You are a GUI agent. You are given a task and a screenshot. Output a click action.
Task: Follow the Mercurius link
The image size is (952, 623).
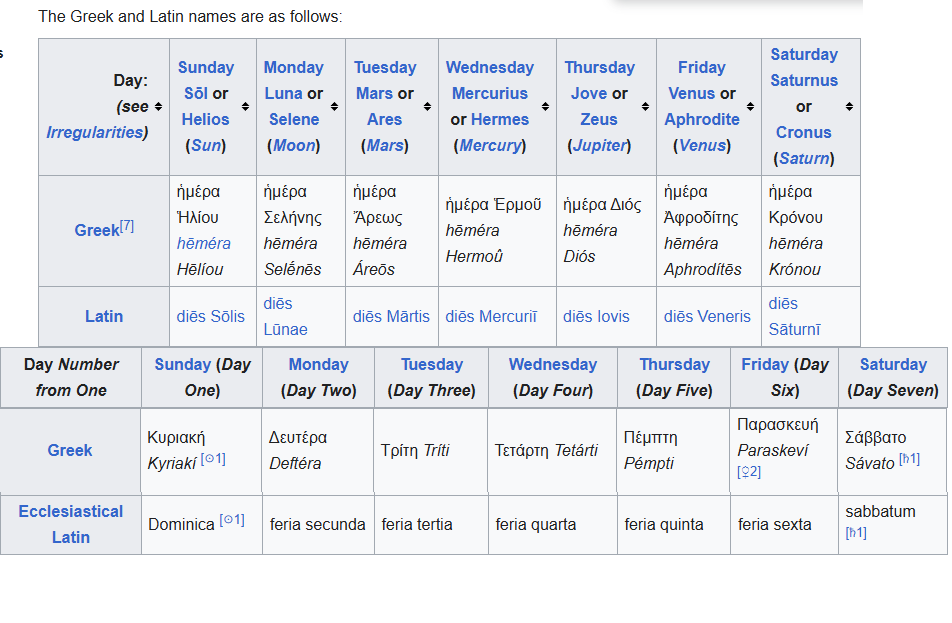pos(490,94)
